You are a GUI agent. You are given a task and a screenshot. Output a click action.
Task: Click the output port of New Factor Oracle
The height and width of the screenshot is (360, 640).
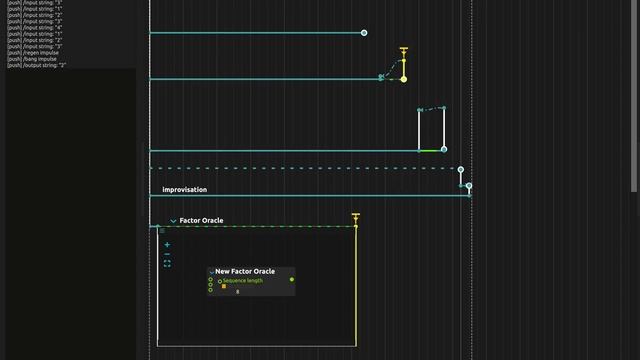click(x=292, y=280)
